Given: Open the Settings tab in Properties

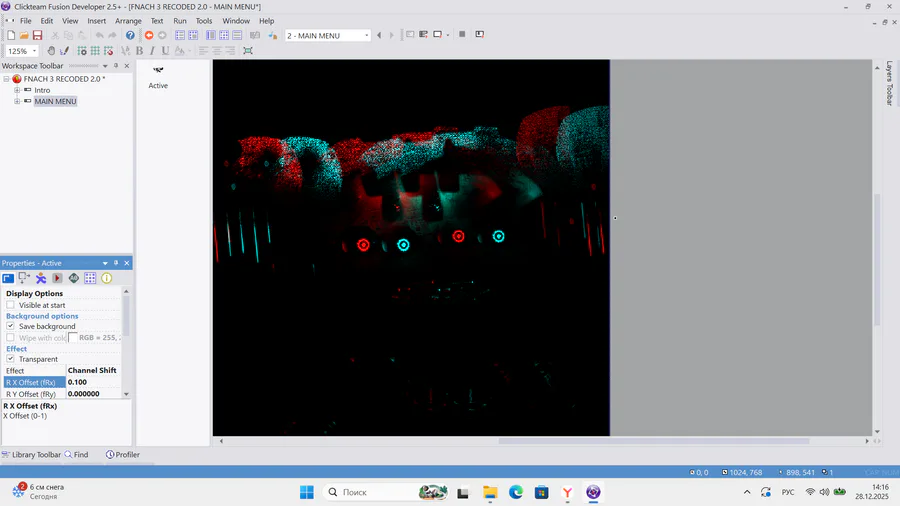Looking at the screenshot, I should coord(8,278).
